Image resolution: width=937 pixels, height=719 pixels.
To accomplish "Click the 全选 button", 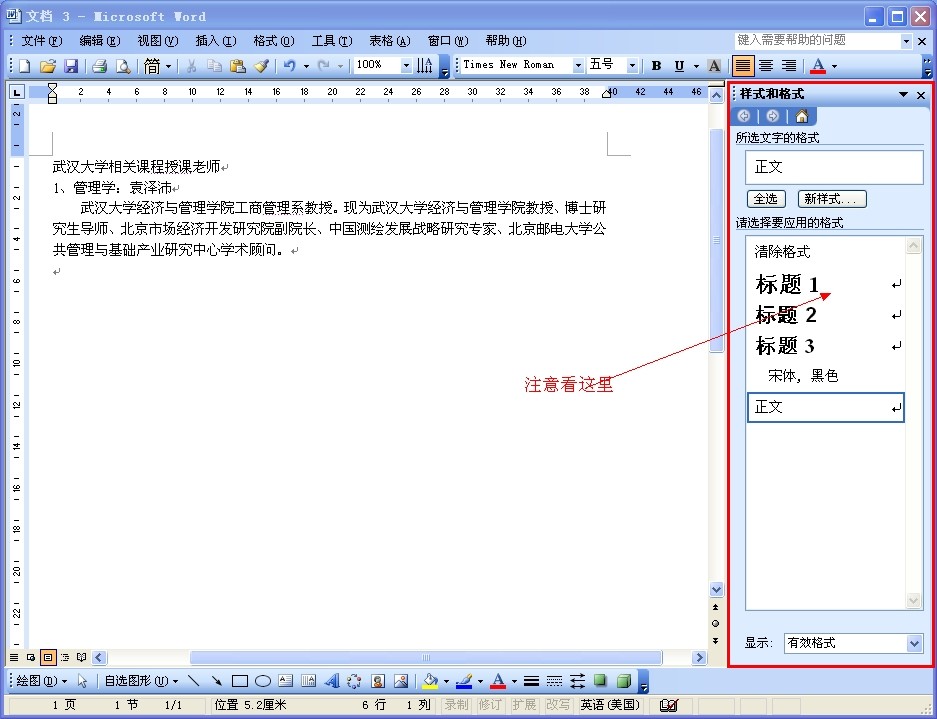I will [x=765, y=199].
